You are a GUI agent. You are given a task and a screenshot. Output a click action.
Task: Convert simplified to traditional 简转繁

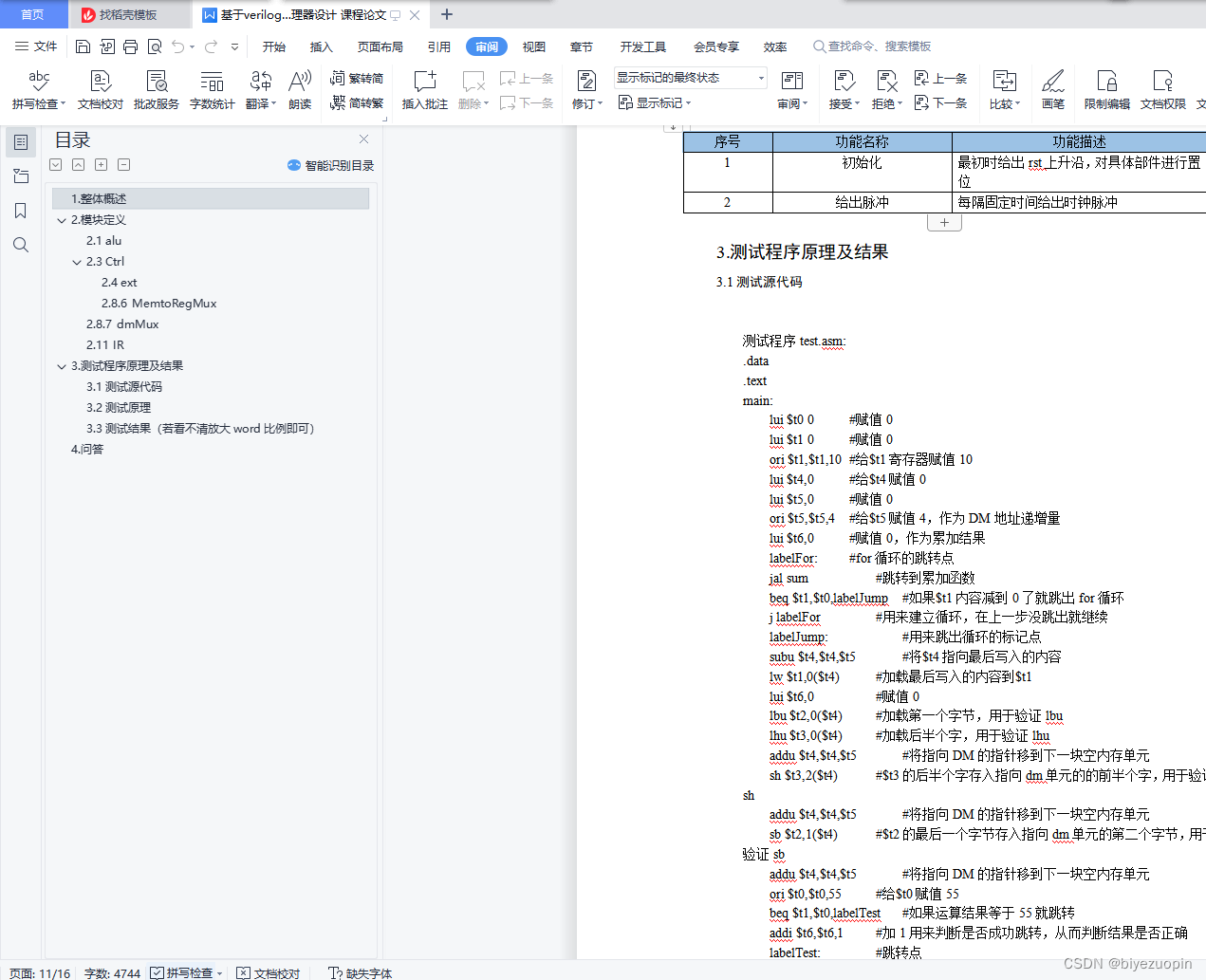[x=357, y=102]
